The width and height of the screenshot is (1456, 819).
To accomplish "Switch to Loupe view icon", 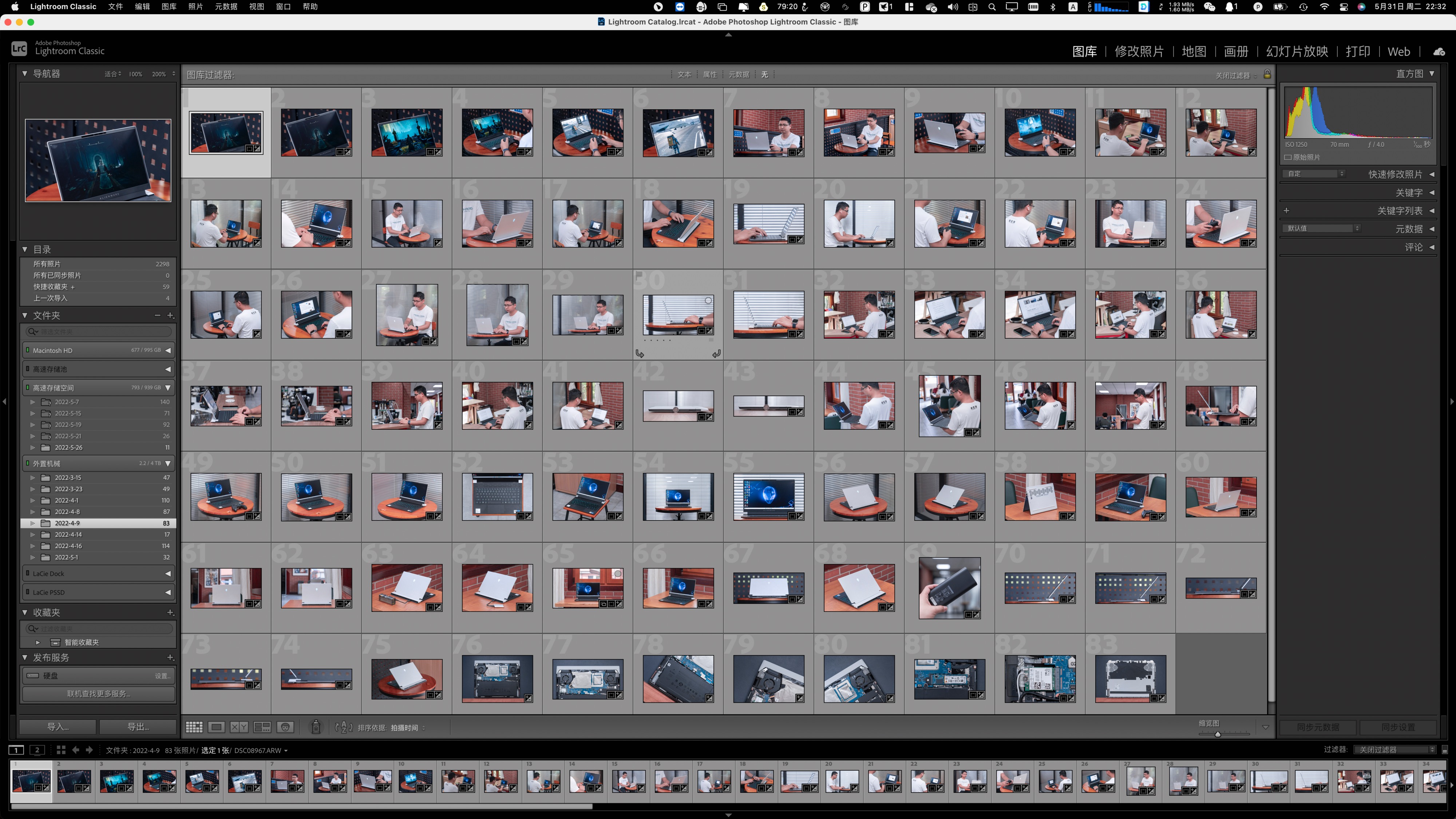I will [216, 727].
